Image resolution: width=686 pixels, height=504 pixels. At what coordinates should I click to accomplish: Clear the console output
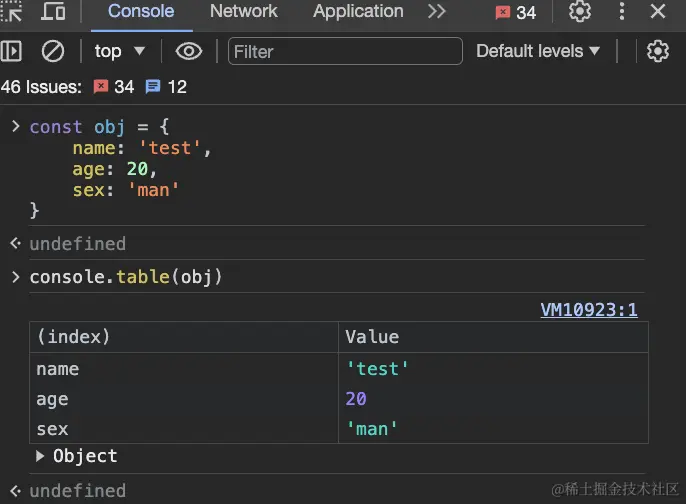(x=52, y=51)
